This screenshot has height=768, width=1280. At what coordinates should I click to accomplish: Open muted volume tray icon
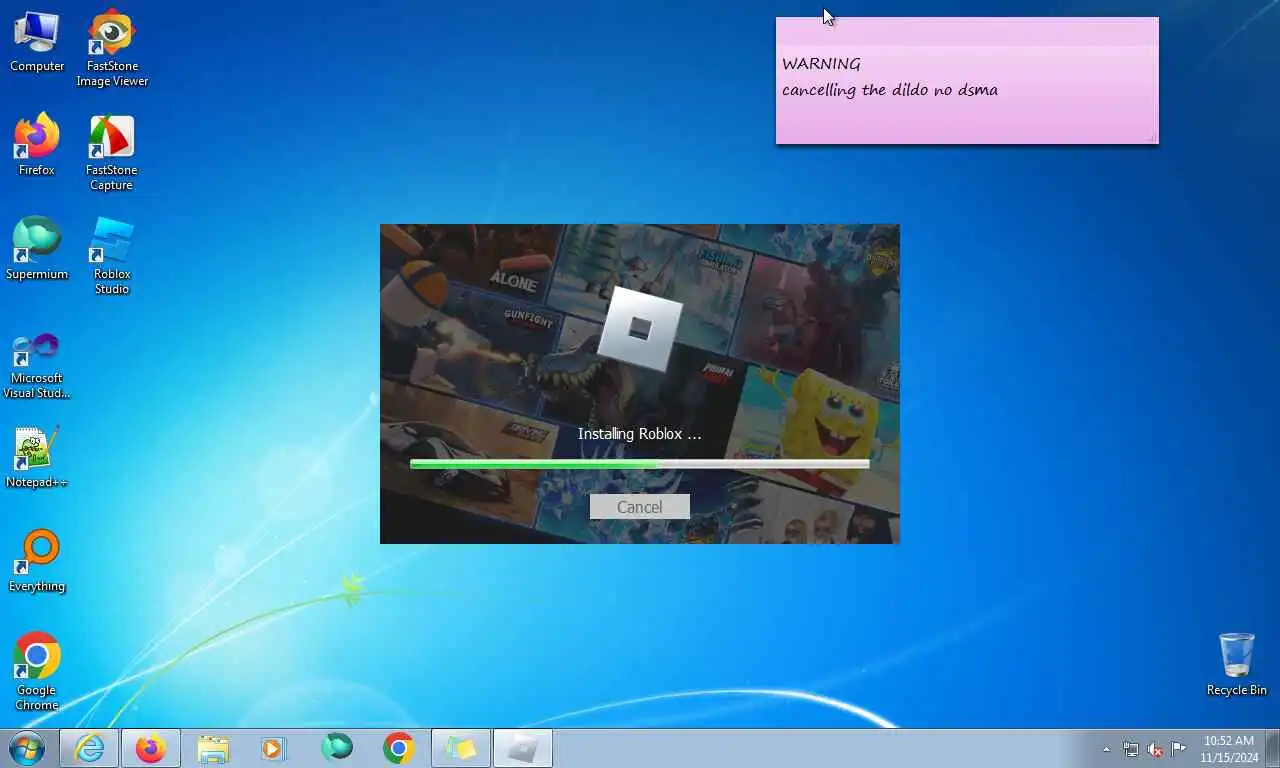[x=1155, y=749]
